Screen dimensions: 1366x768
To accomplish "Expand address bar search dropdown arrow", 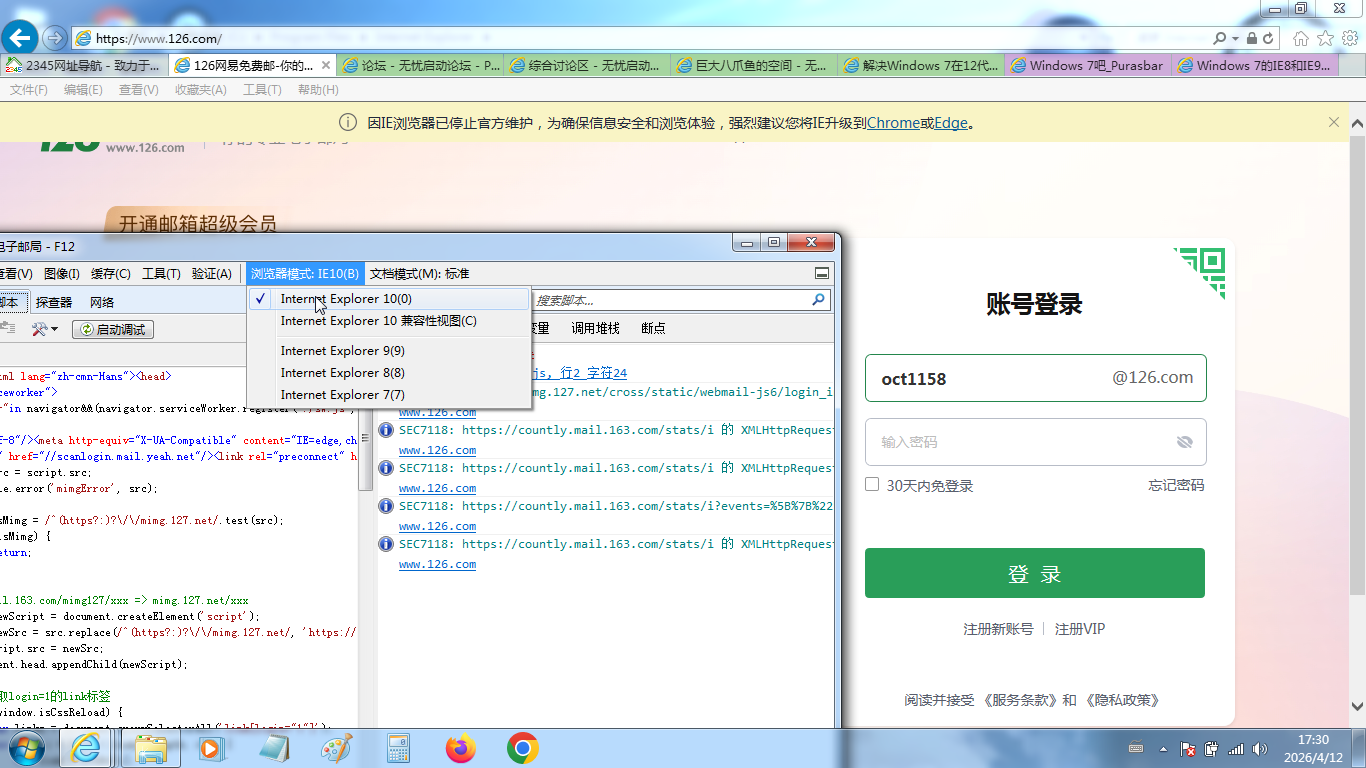I will [1235, 38].
